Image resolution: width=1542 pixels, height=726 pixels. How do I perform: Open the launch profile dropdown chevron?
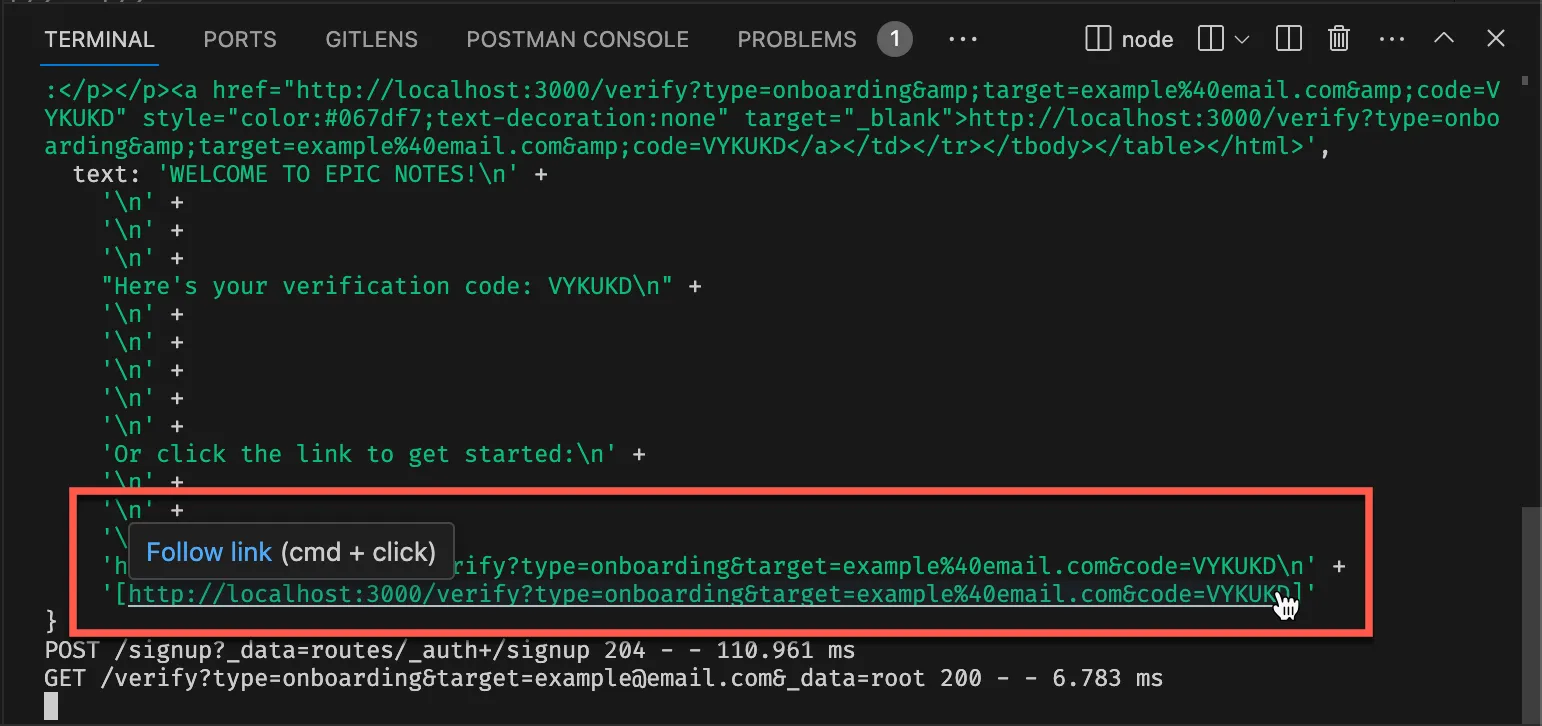click(x=1242, y=40)
